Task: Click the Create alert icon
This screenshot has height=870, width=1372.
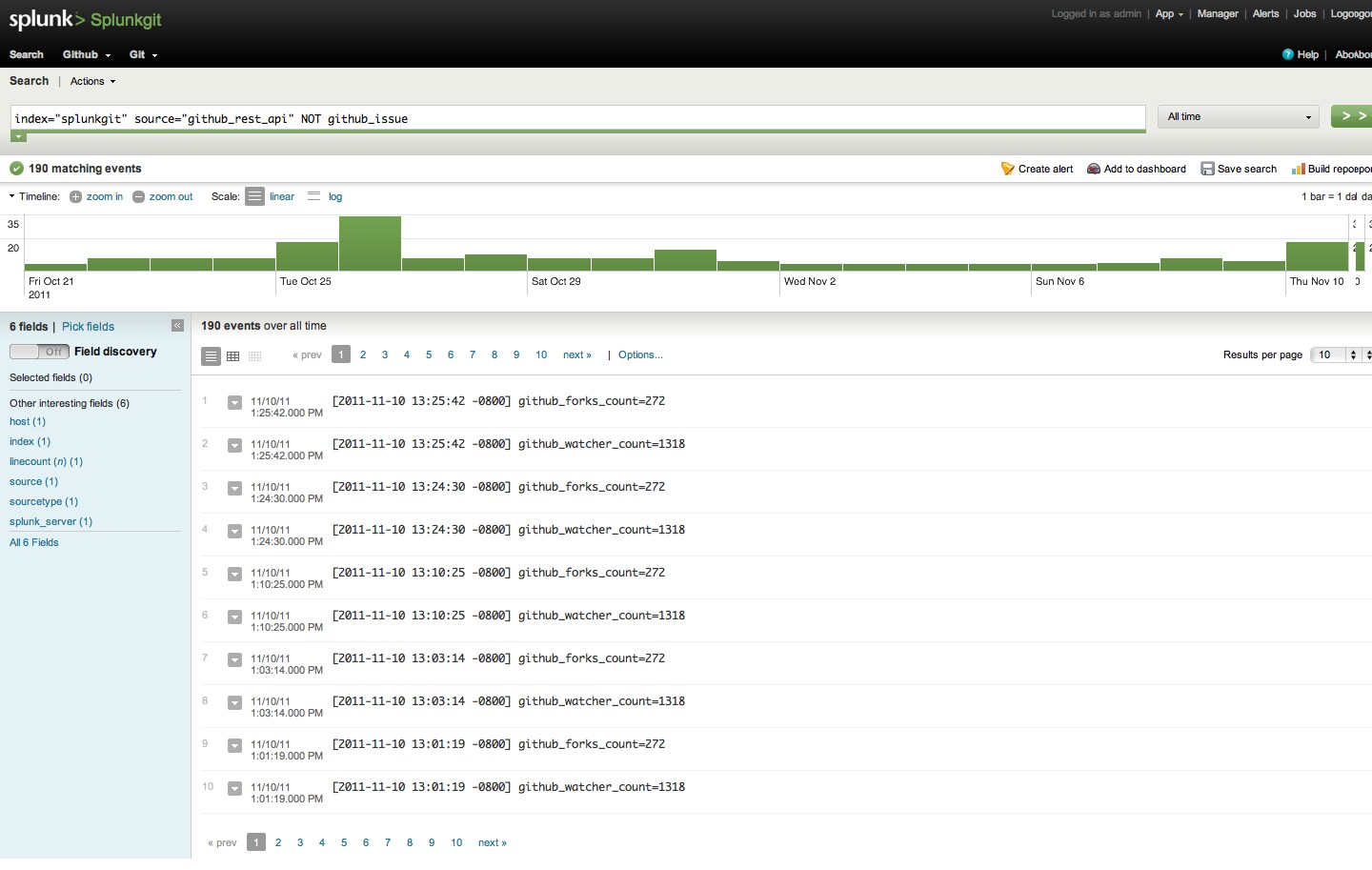Action: coord(1007,169)
